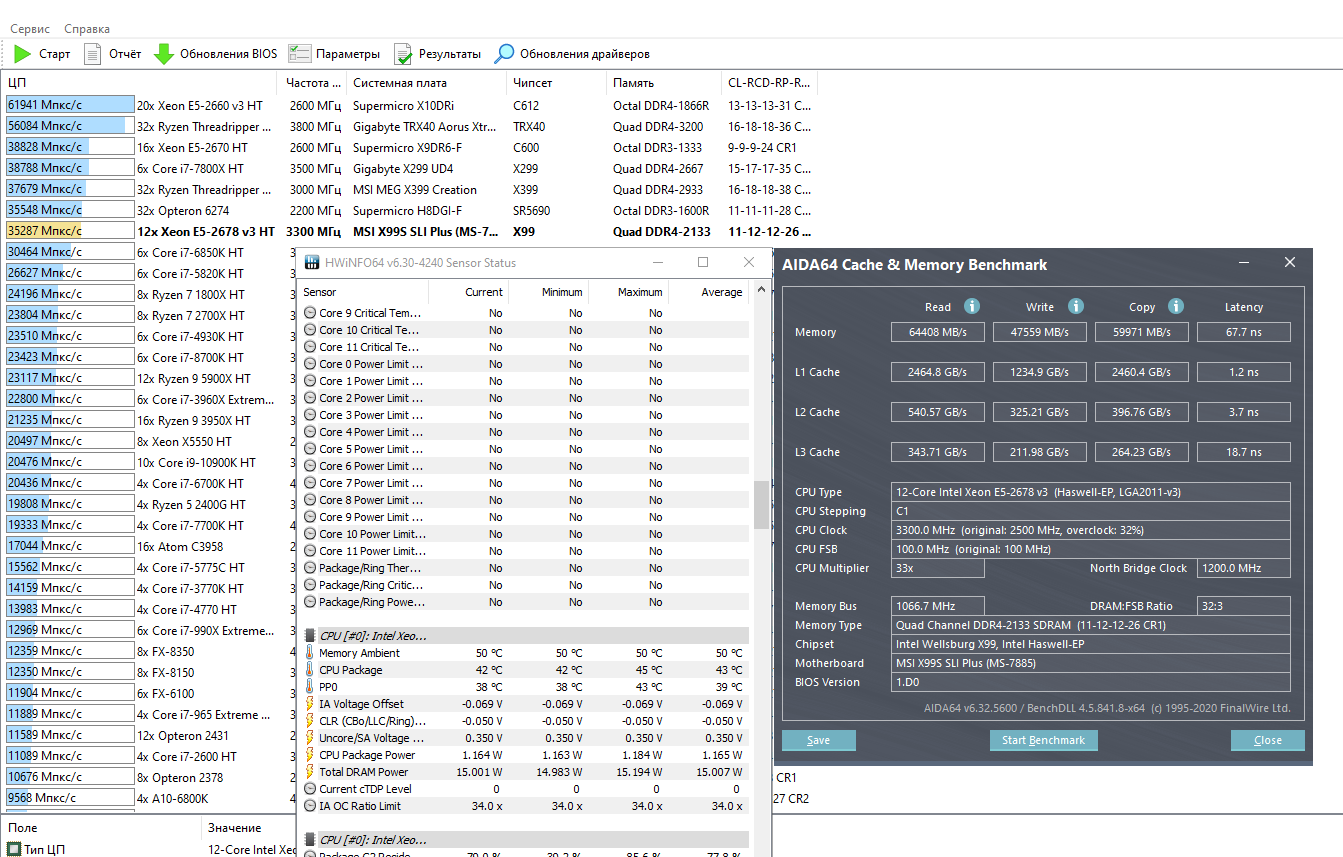The image size is (1343, 857).
Task: Click the CLR (CBo/LLC/Ring) lightning icon
Action: (310, 721)
